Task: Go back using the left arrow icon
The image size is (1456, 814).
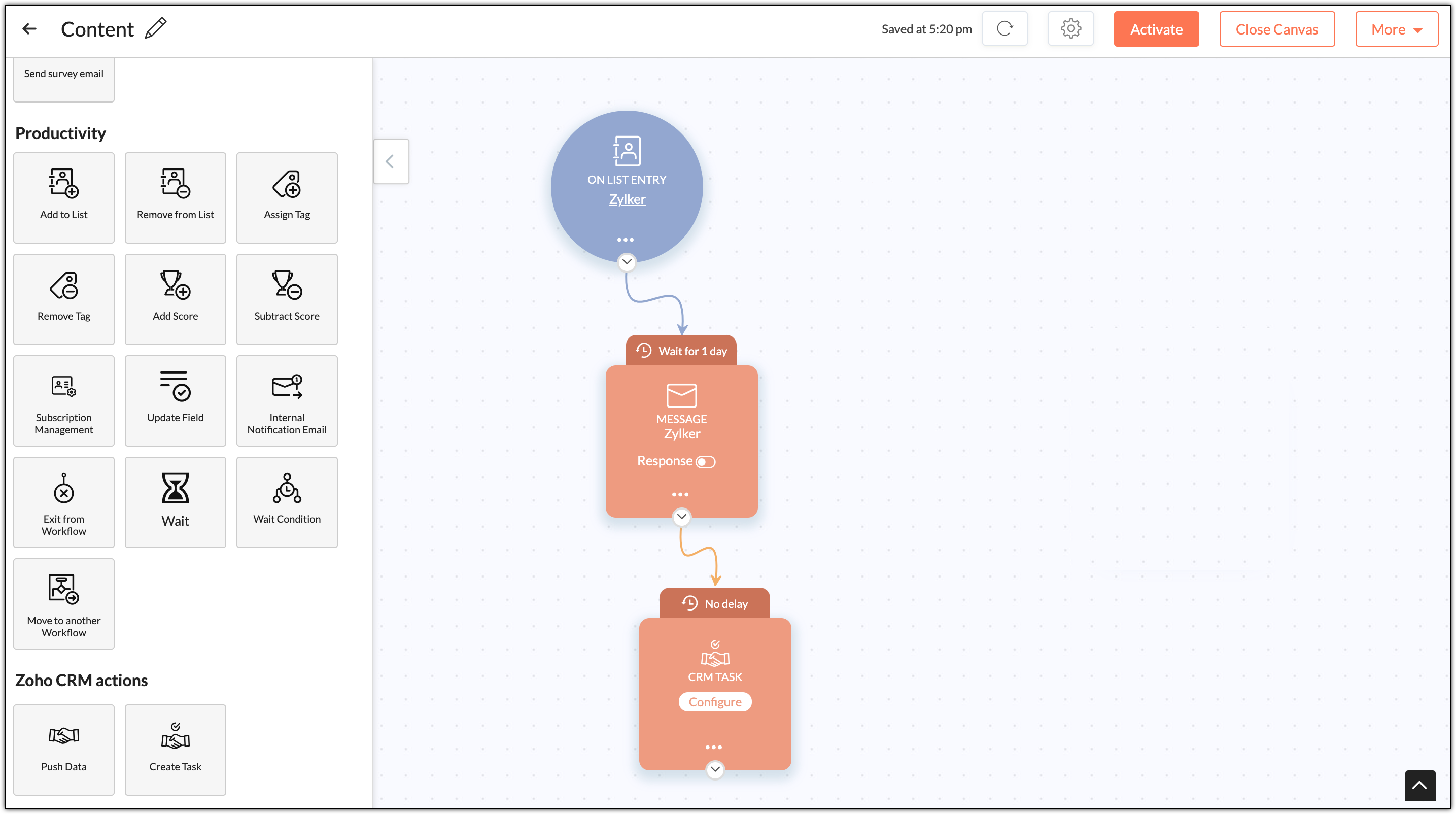Action: click(29, 29)
